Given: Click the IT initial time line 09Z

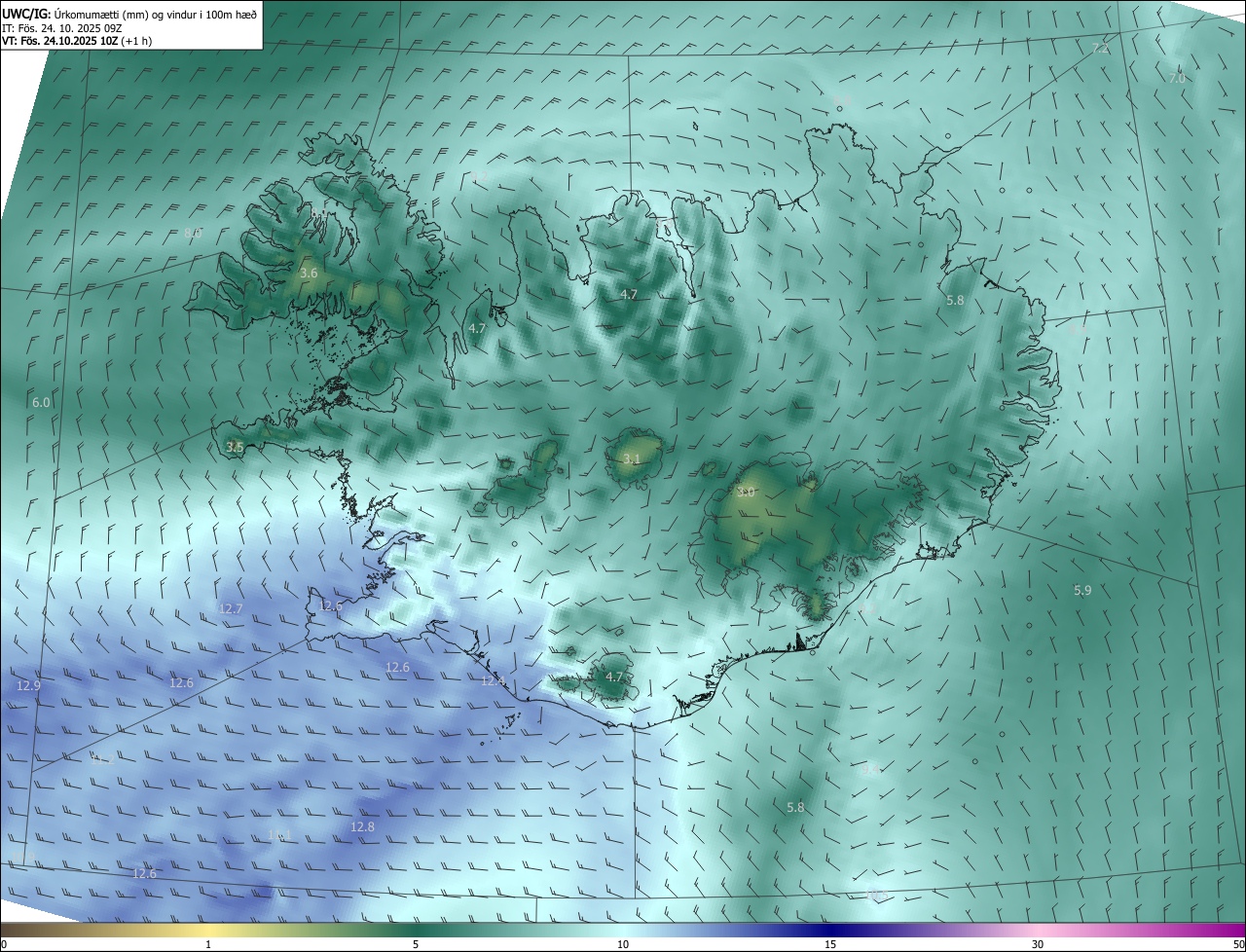Looking at the screenshot, I should (x=63, y=27).
